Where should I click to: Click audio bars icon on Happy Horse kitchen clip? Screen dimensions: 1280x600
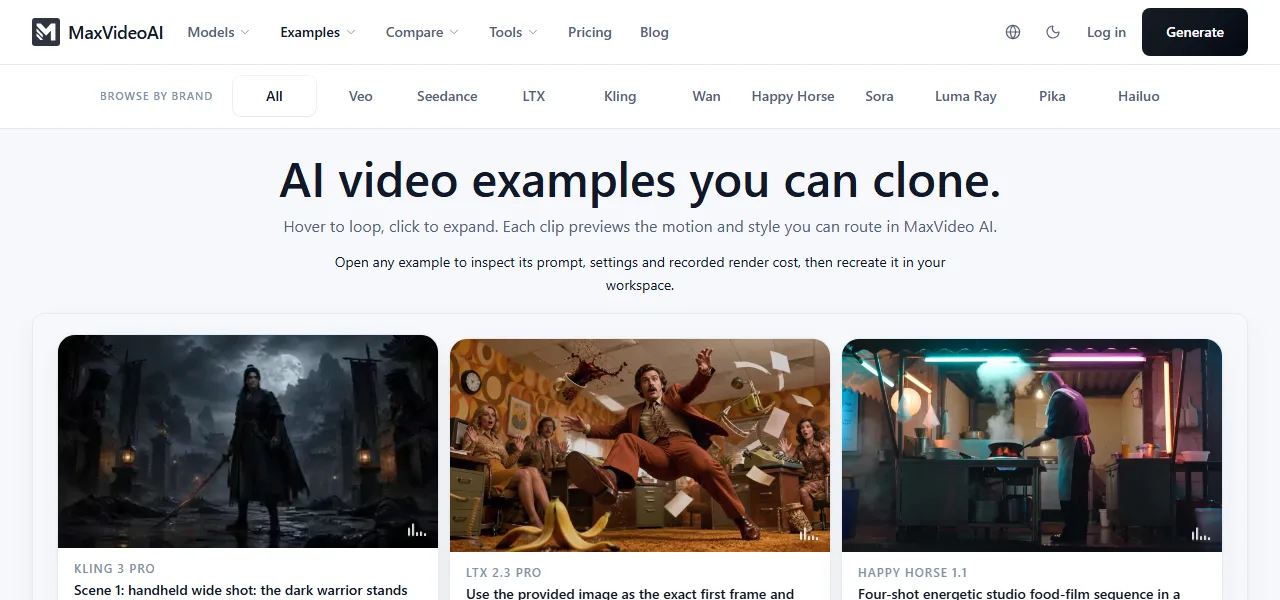coord(1200,533)
